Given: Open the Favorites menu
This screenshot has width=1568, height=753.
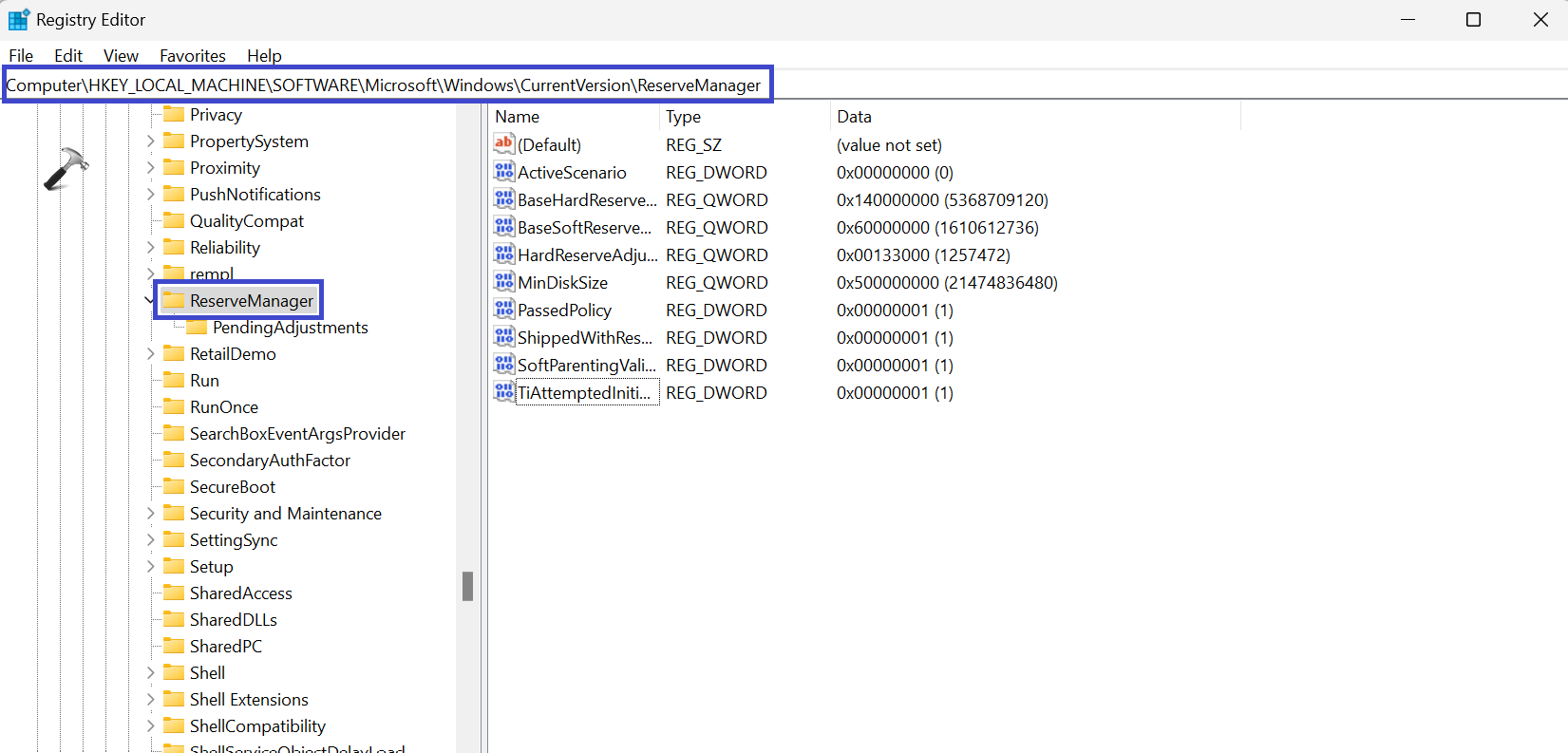Looking at the screenshot, I should 193,55.
